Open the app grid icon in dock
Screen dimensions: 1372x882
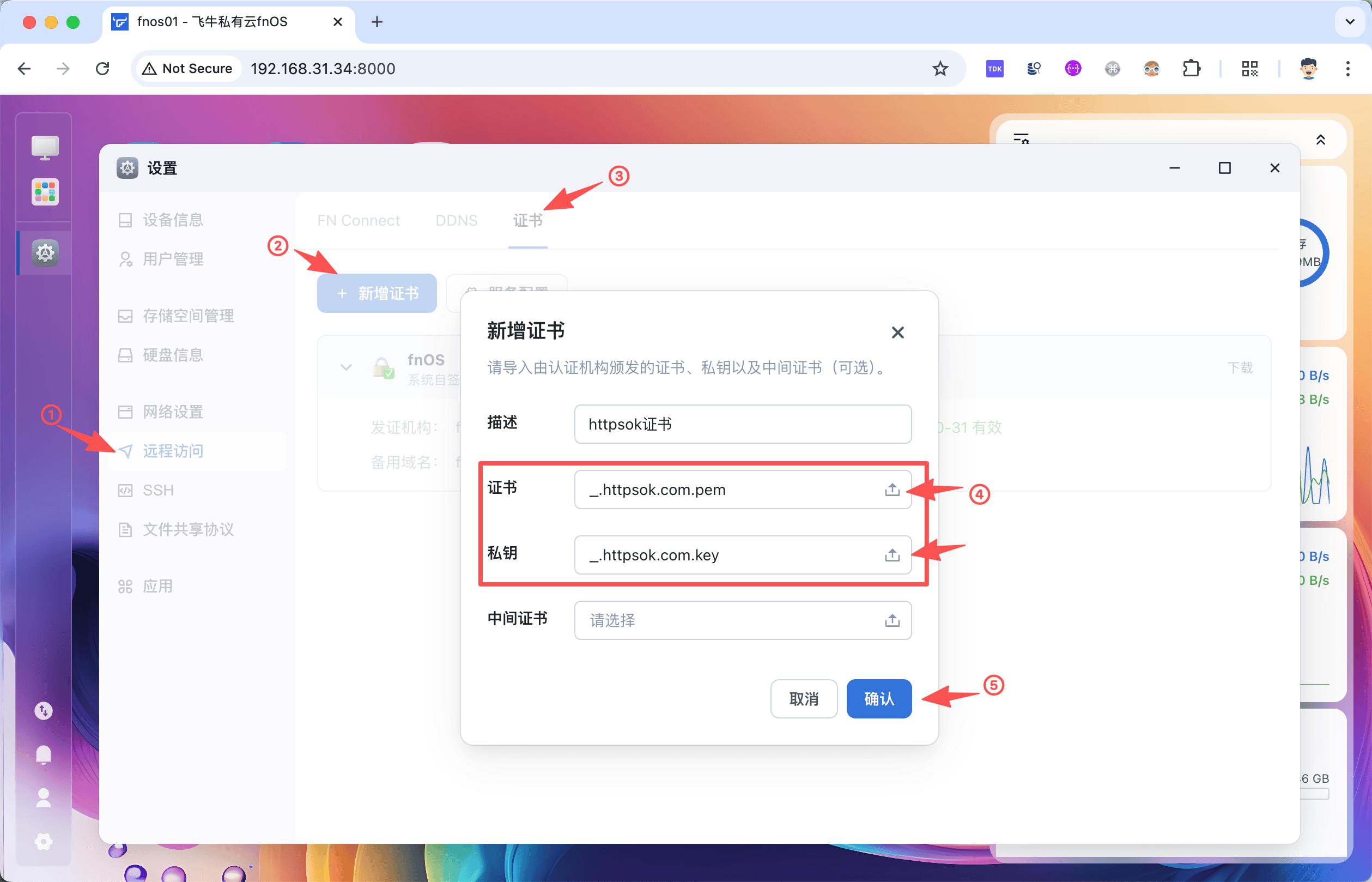coord(45,192)
